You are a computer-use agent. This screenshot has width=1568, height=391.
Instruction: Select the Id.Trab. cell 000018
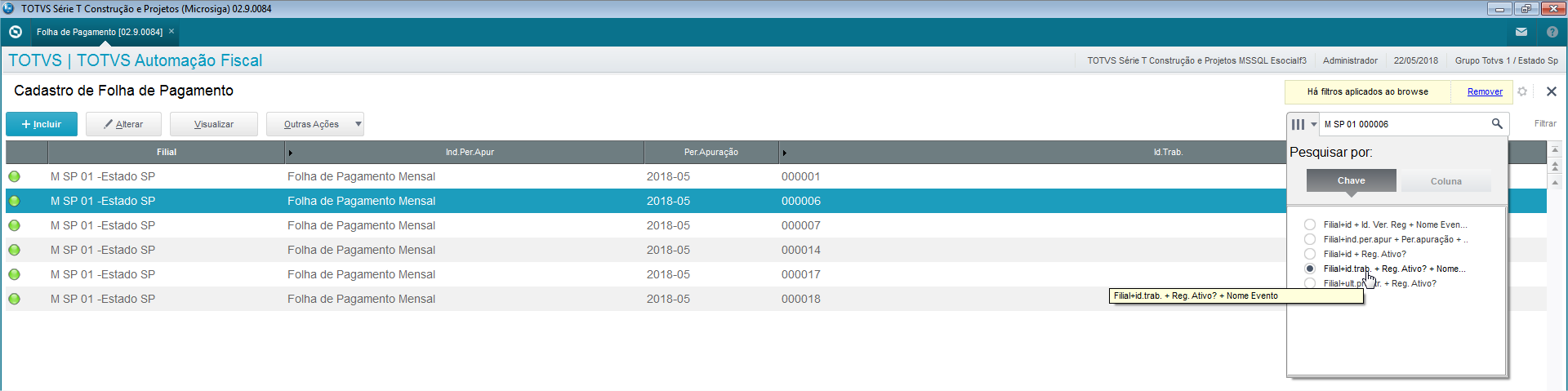point(800,299)
